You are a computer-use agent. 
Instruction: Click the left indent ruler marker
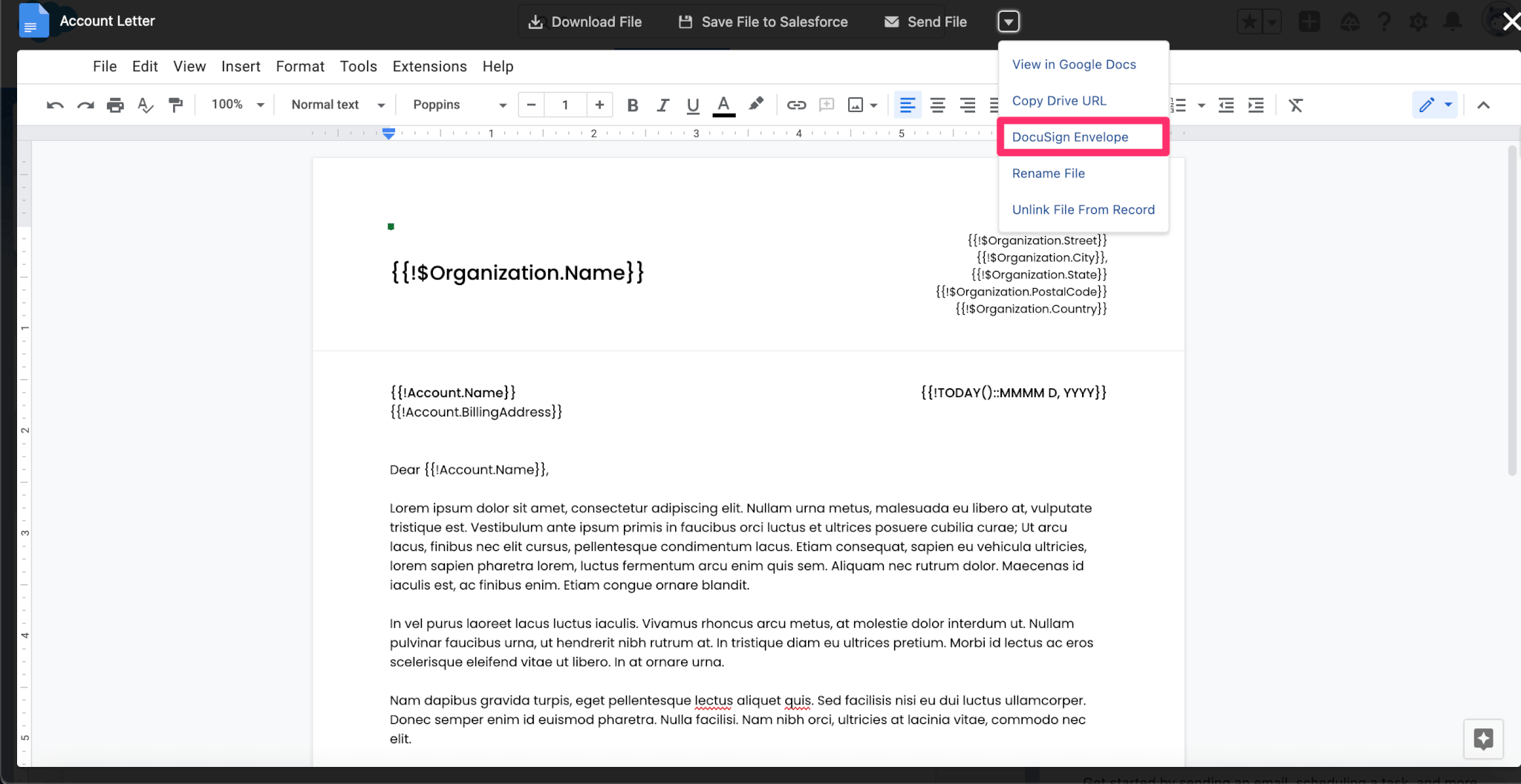(x=388, y=134)
